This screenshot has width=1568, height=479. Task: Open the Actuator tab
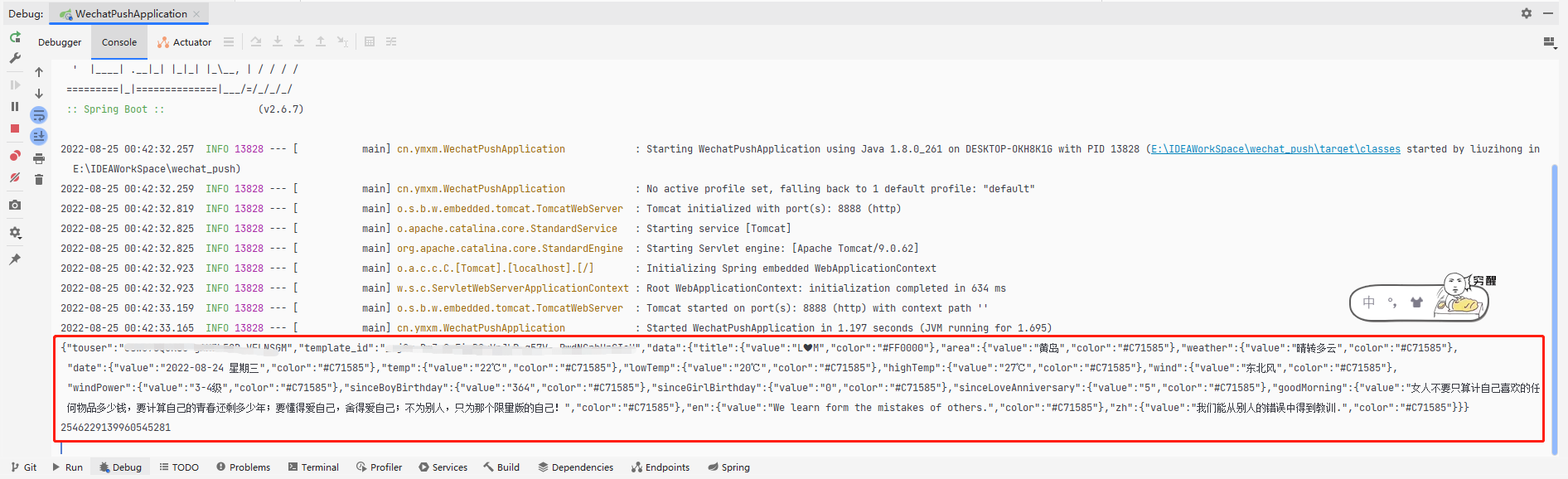pos(184,42)
